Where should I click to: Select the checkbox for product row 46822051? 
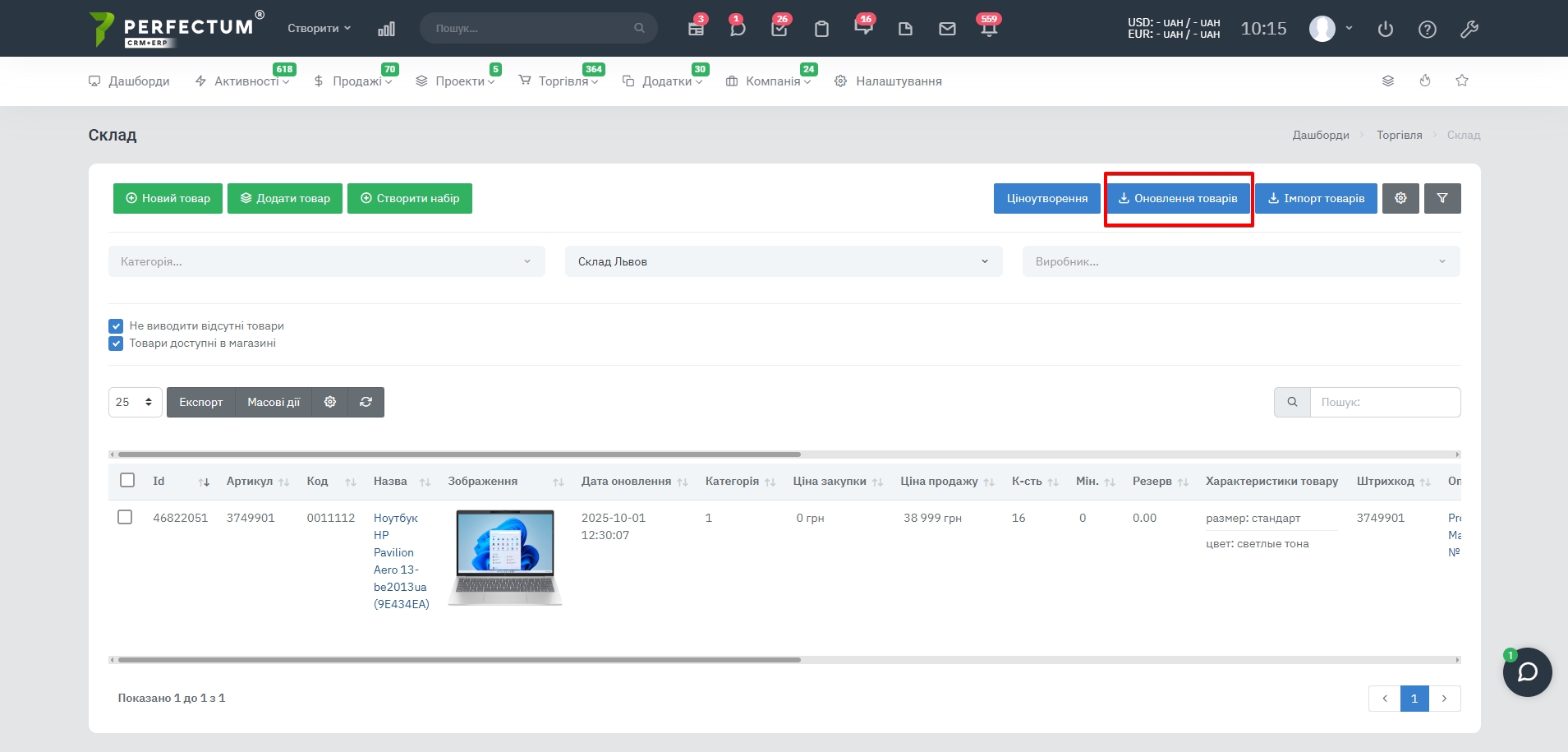[125, 518]
